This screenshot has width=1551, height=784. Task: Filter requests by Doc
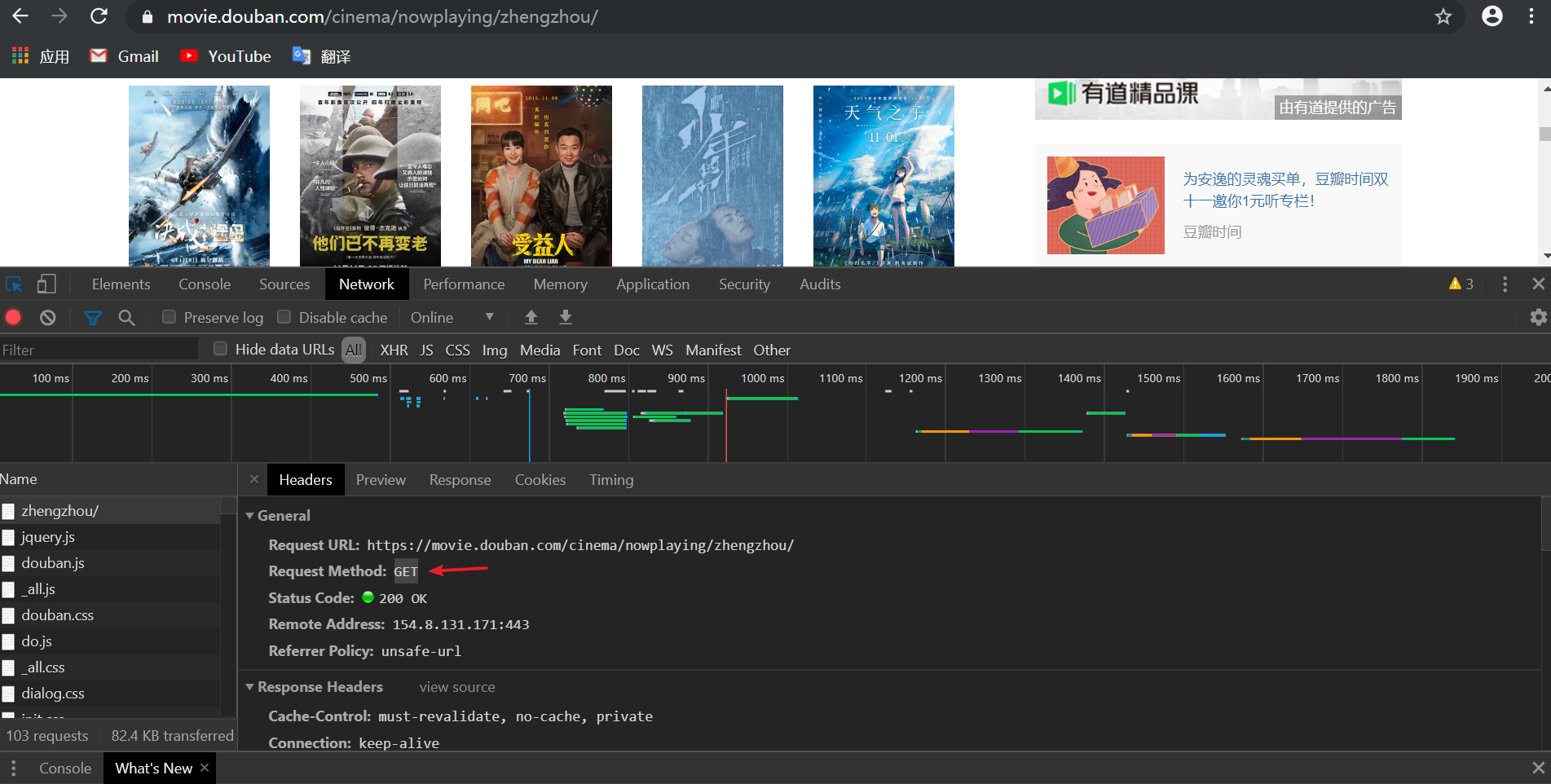[626, 350]
